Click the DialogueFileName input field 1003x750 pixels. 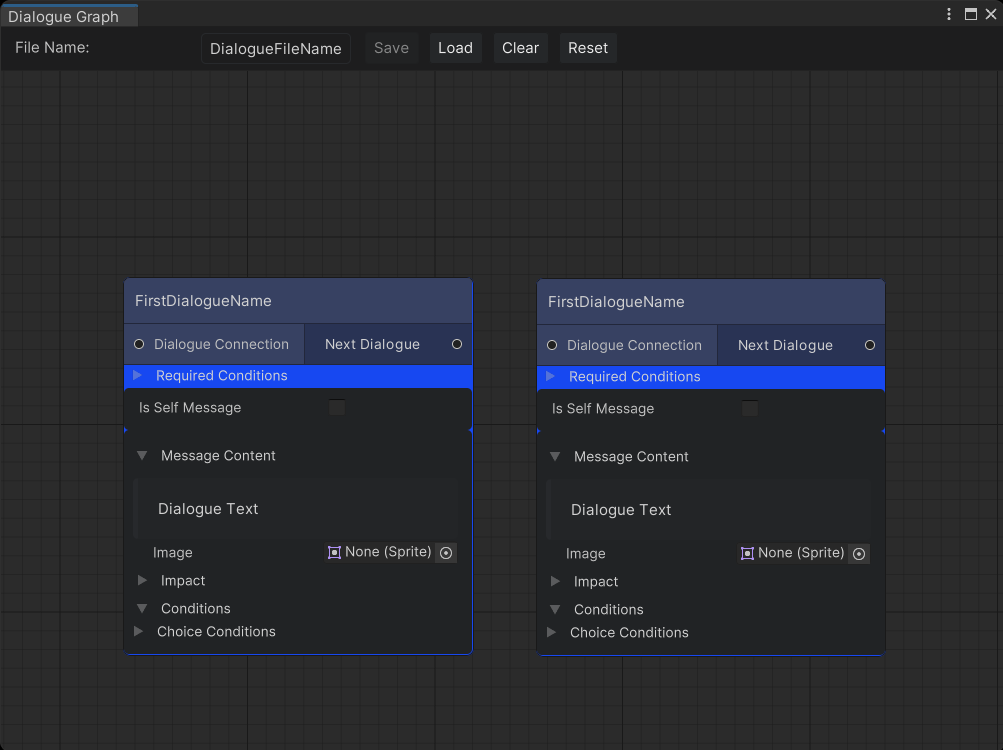276,49
